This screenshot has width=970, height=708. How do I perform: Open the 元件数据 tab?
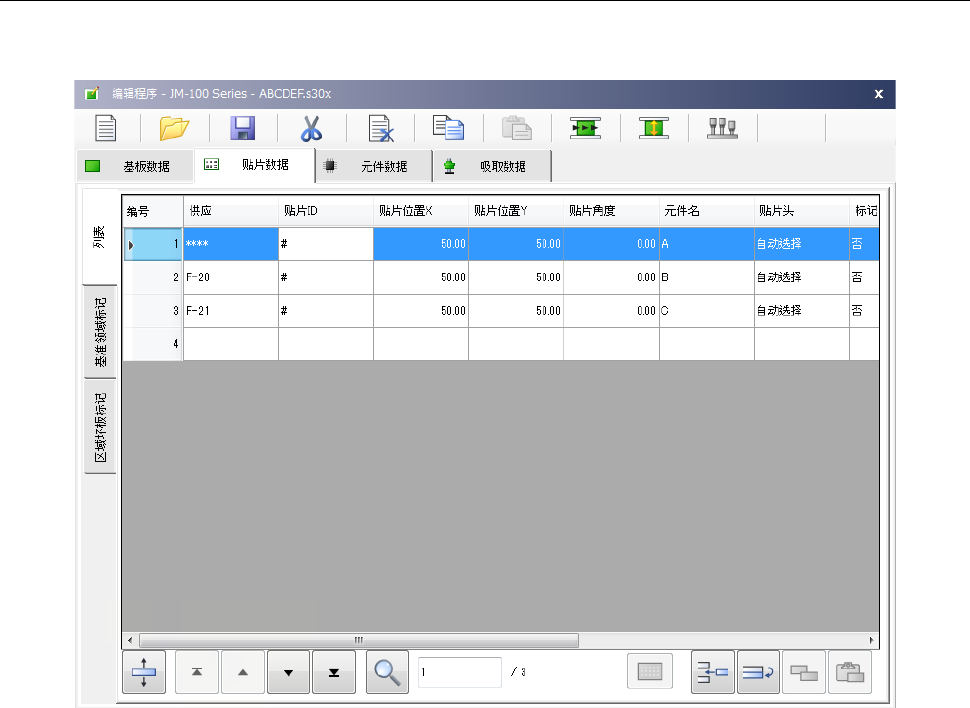coord(374,166)
